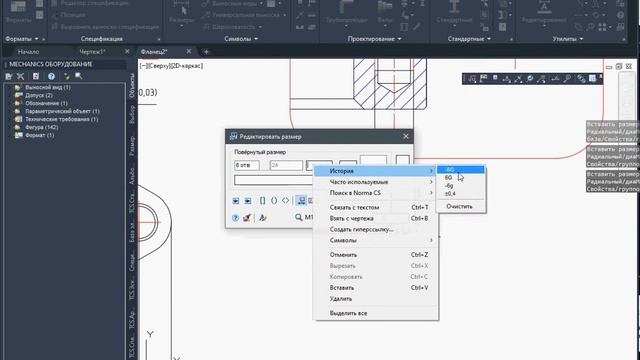The image size is (640, 360).
Task: Click the document icon in Mechanics panel toolbar
Action: point(36,76)
